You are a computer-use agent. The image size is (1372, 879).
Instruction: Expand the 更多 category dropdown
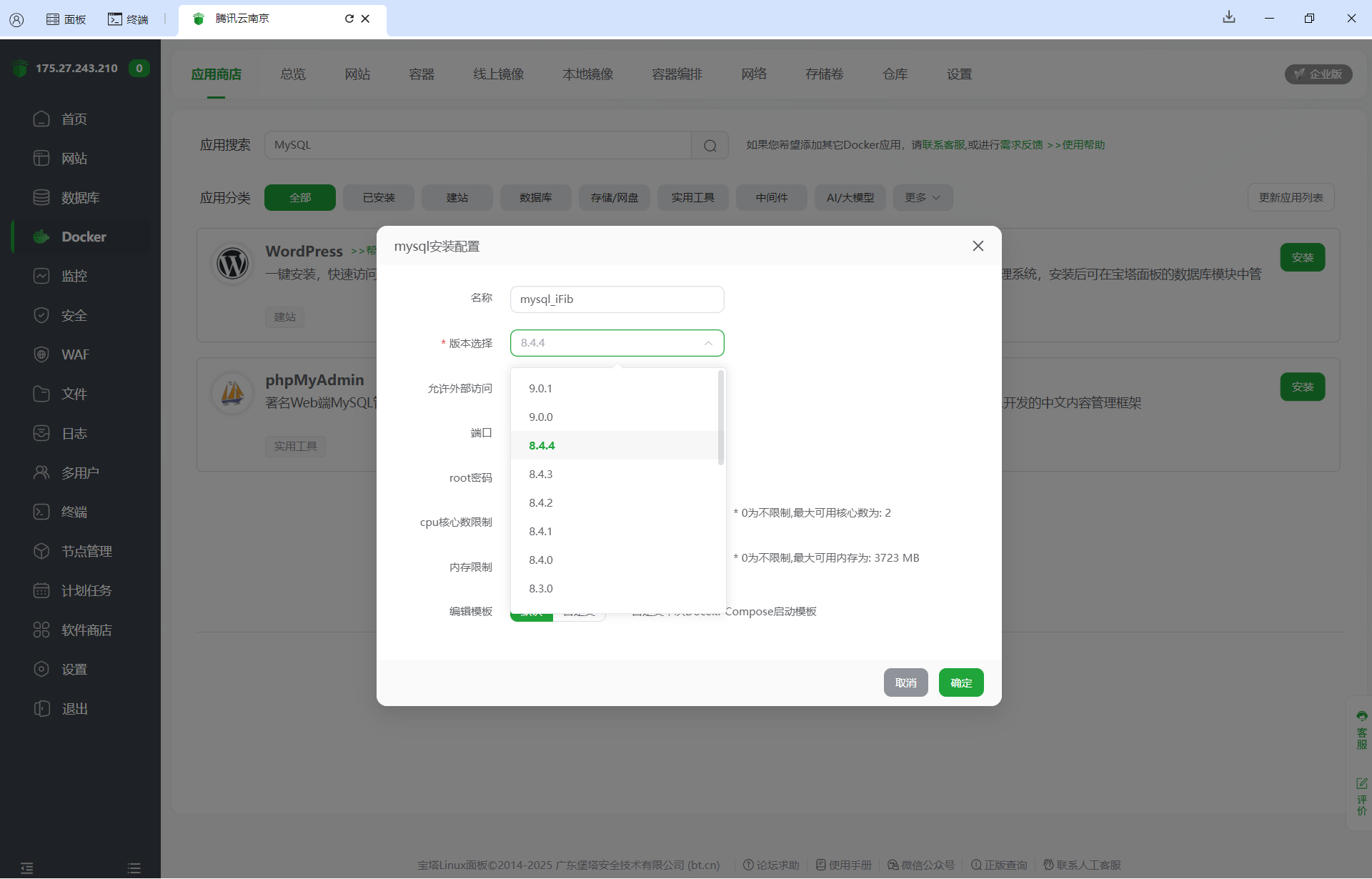pyautogui.click(x=922, y=198)
